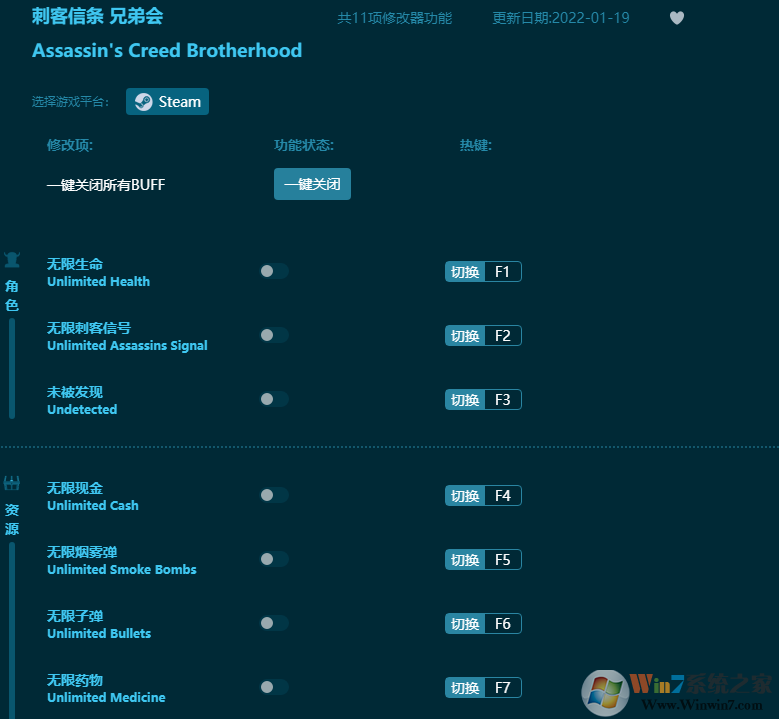Image resolution: width=779 pixels, height=719 pixels.
Task: Click the 修改项 column header
Action: tap(70, 145)
